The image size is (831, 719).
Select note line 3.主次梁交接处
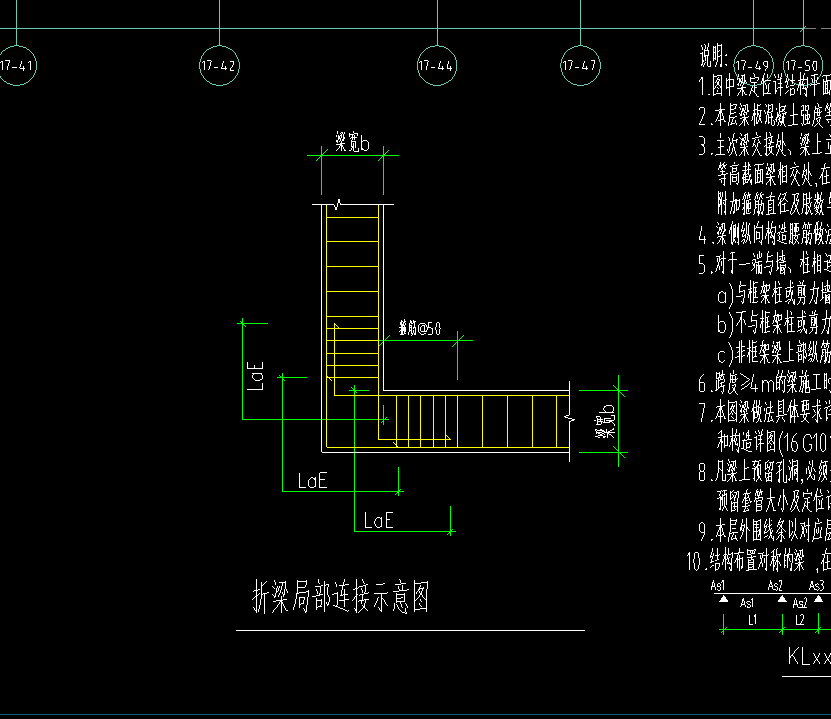[764, 145]
